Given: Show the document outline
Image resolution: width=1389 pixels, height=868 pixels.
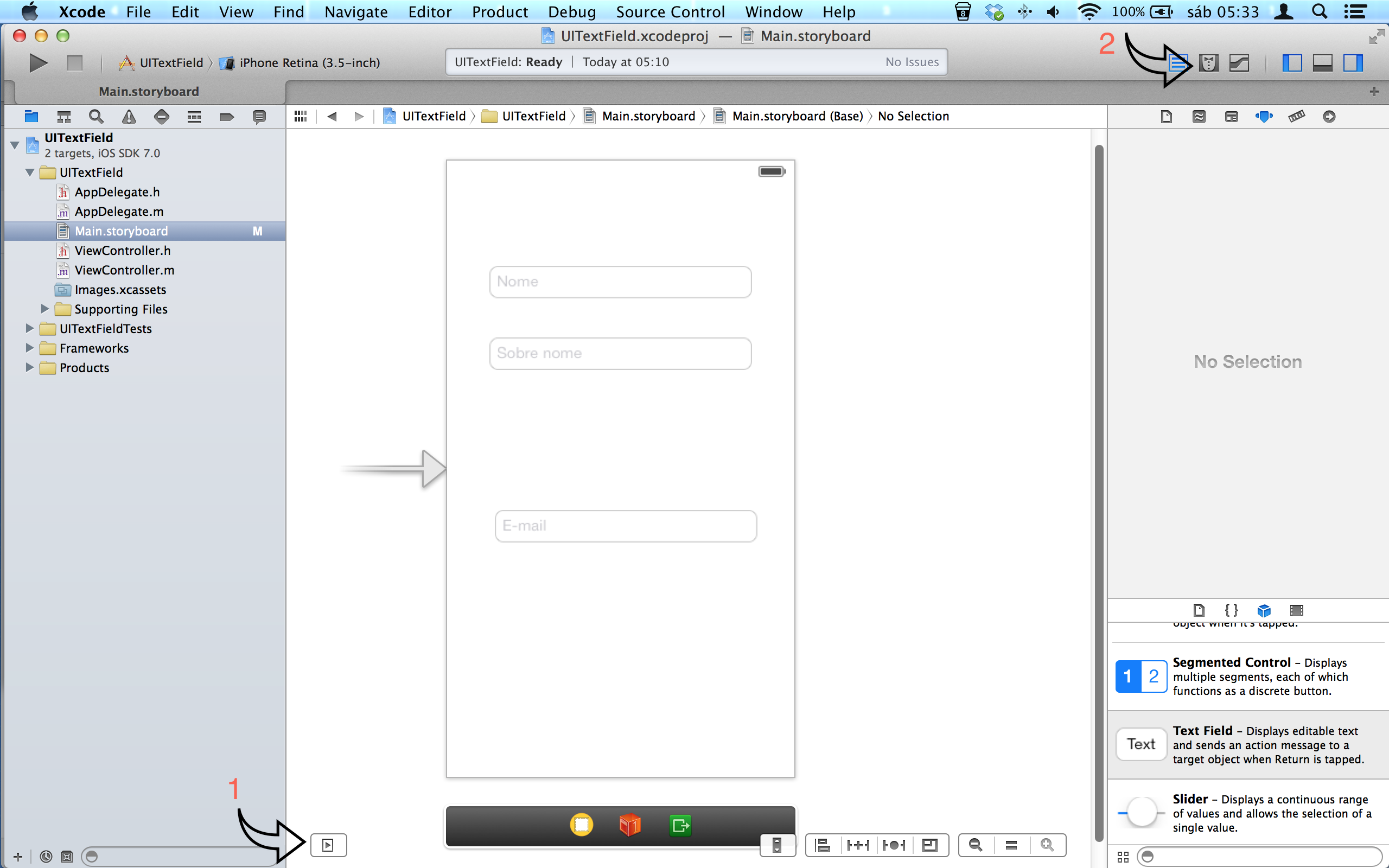Looking at the screenshot, I should pyautogui.click(x=328, y=845).
